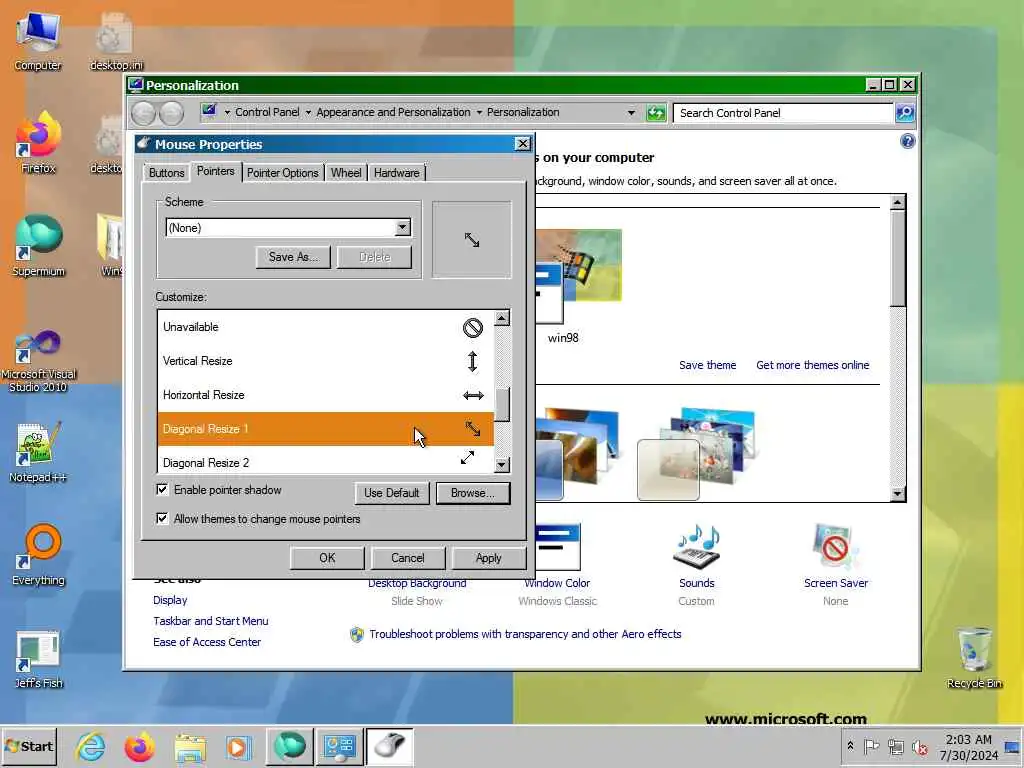Click the network tray icon
1024x768 pixels.
point(895,746)
